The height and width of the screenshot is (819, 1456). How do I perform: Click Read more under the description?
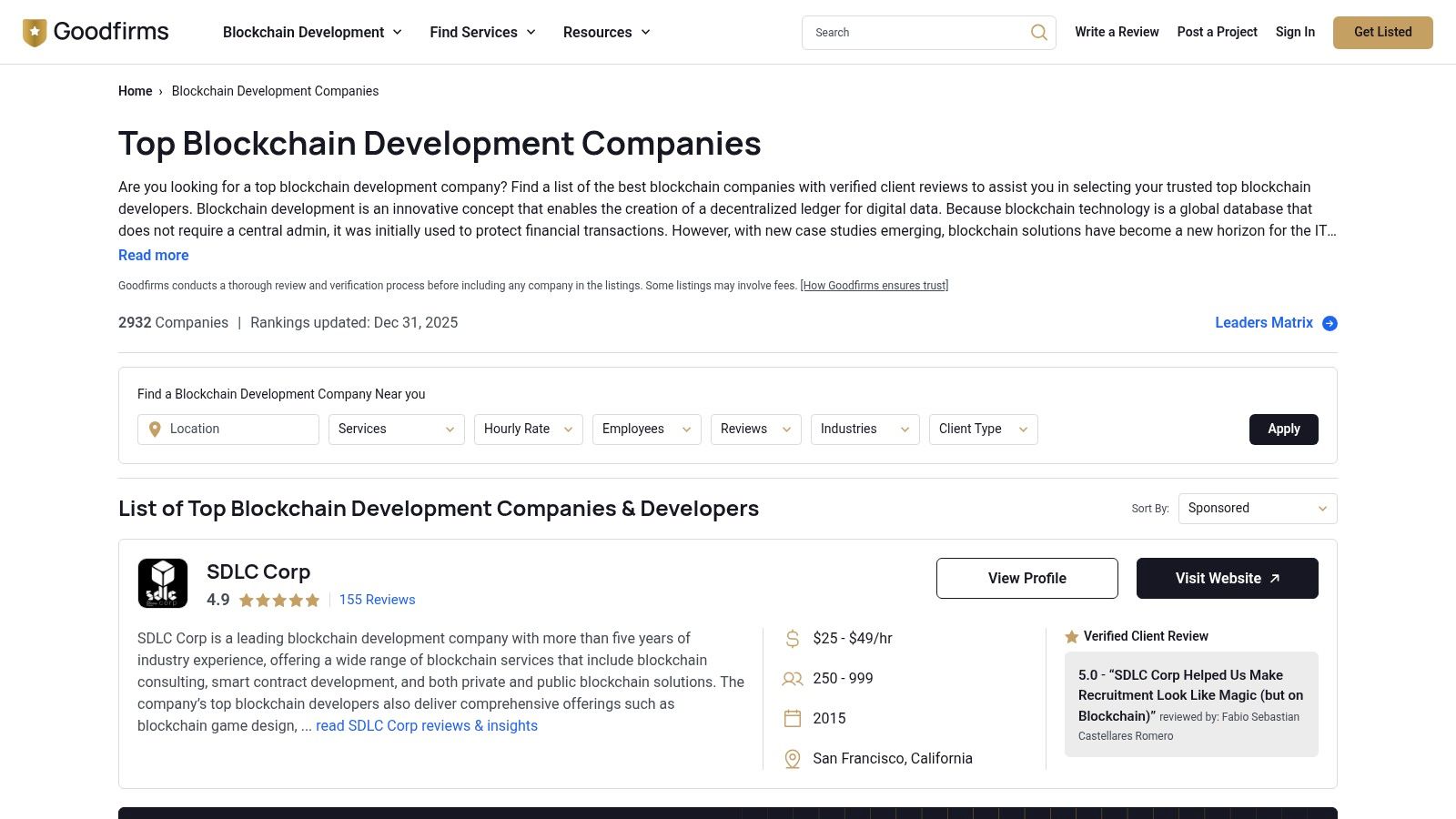click(x=154, y=256)
